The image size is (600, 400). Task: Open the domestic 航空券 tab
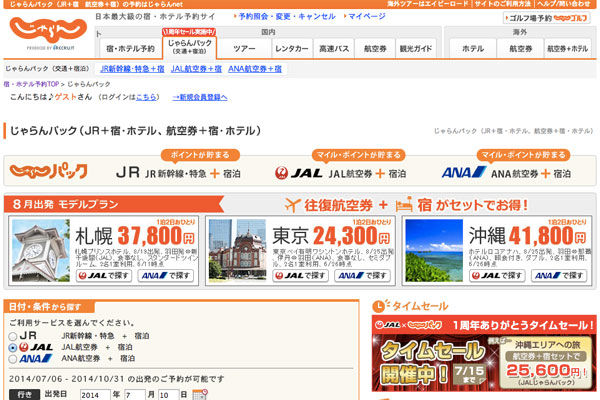coord(375,49)
